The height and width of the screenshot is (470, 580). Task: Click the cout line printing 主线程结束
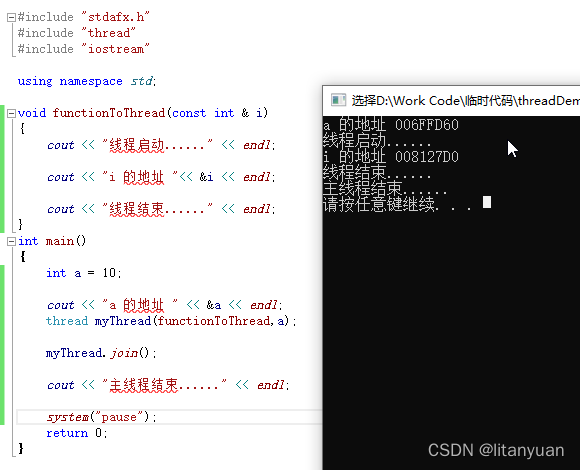pos(168,385)
